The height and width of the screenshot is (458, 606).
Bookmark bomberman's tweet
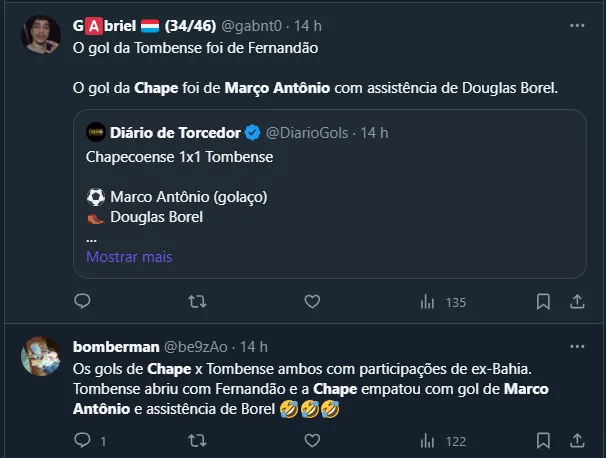(x=543, y=439)
